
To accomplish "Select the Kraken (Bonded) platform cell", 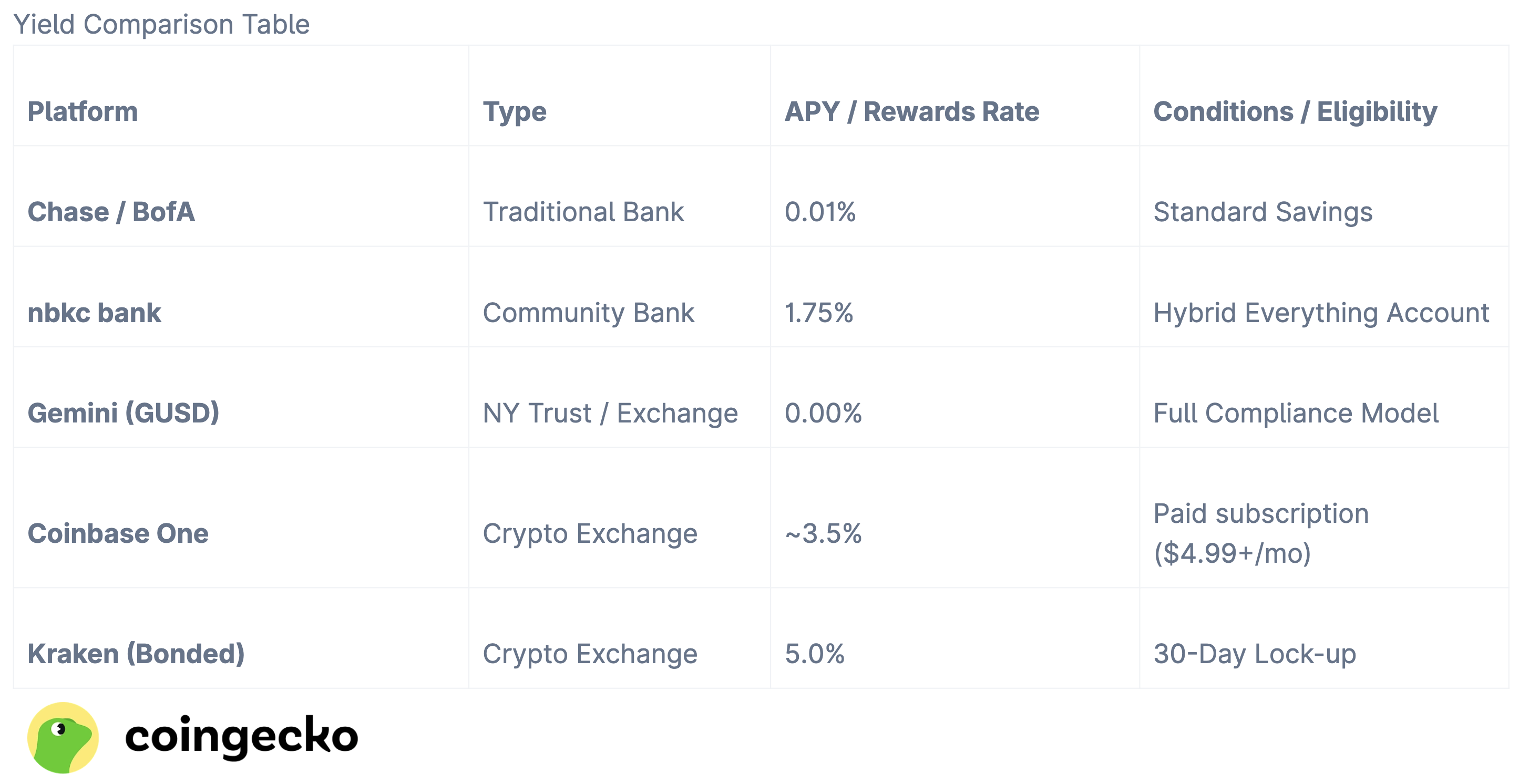I will click(136, 653).
